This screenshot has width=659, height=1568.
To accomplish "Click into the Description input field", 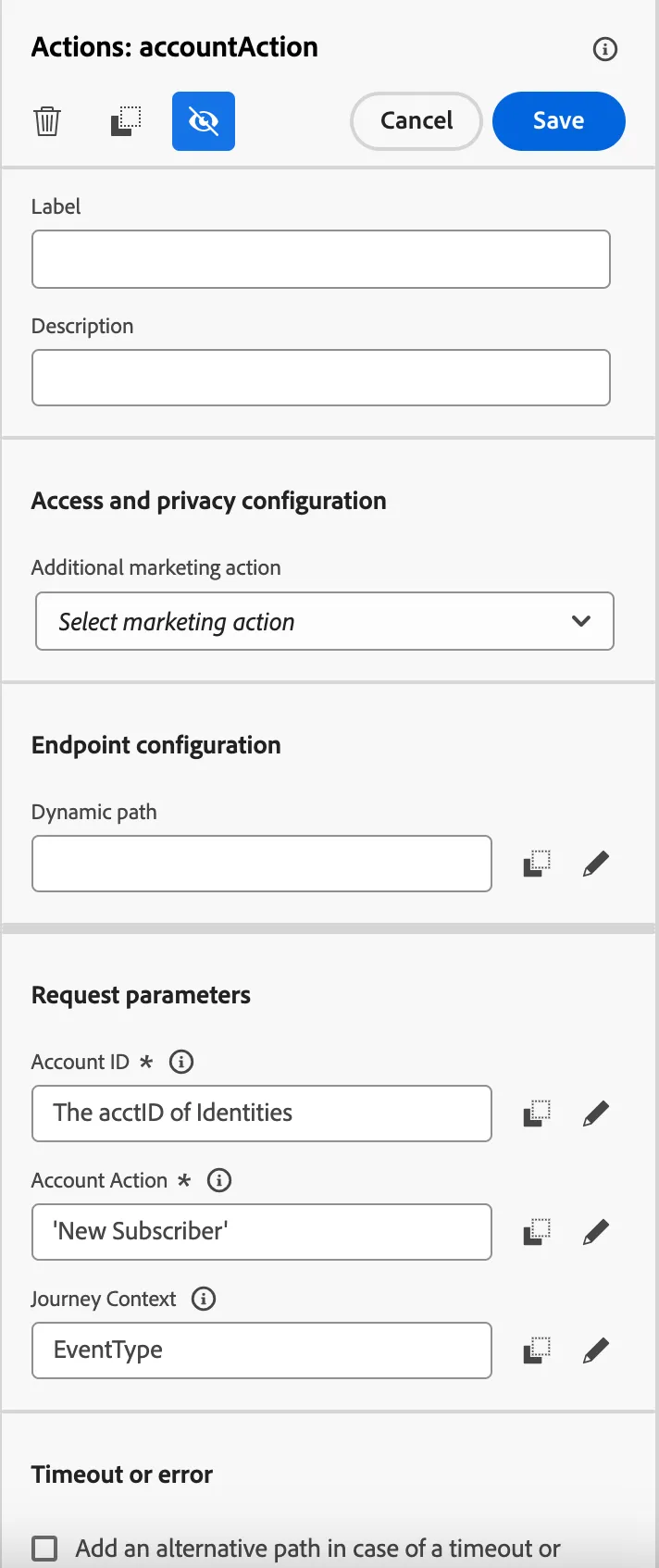I will (x=321, y=378).
